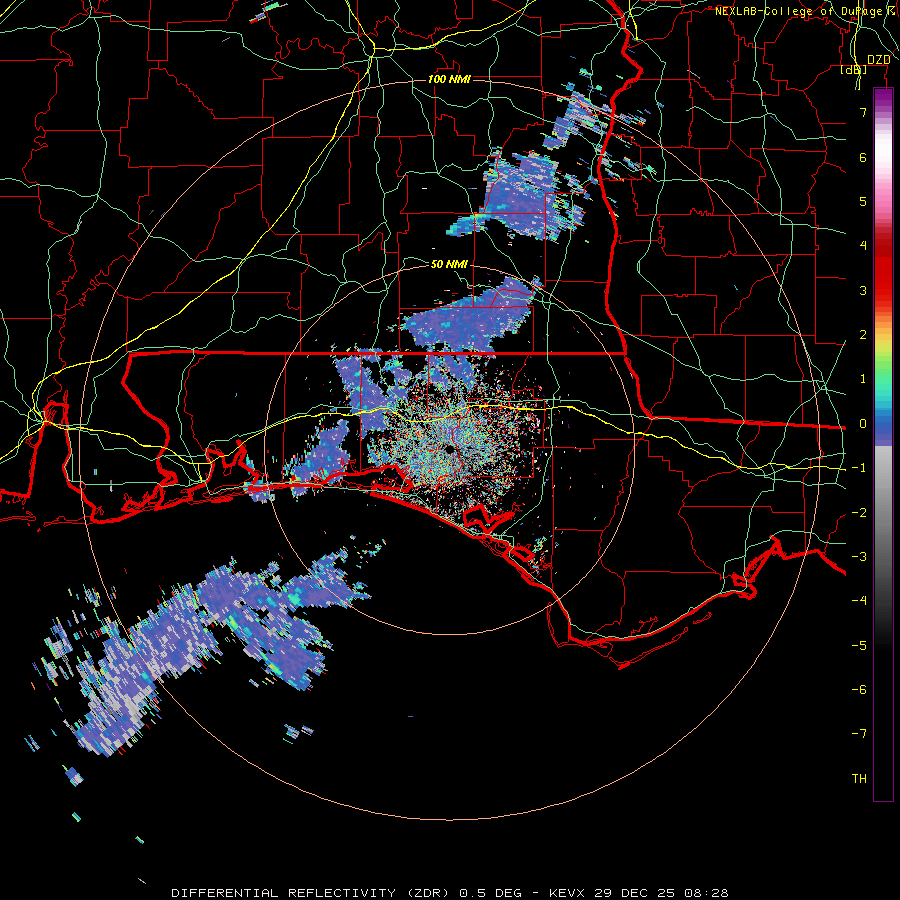Click the 100 NMI range ring label
Screen dimensions: 900x900
pyautogui.click(x=449, y=79)
